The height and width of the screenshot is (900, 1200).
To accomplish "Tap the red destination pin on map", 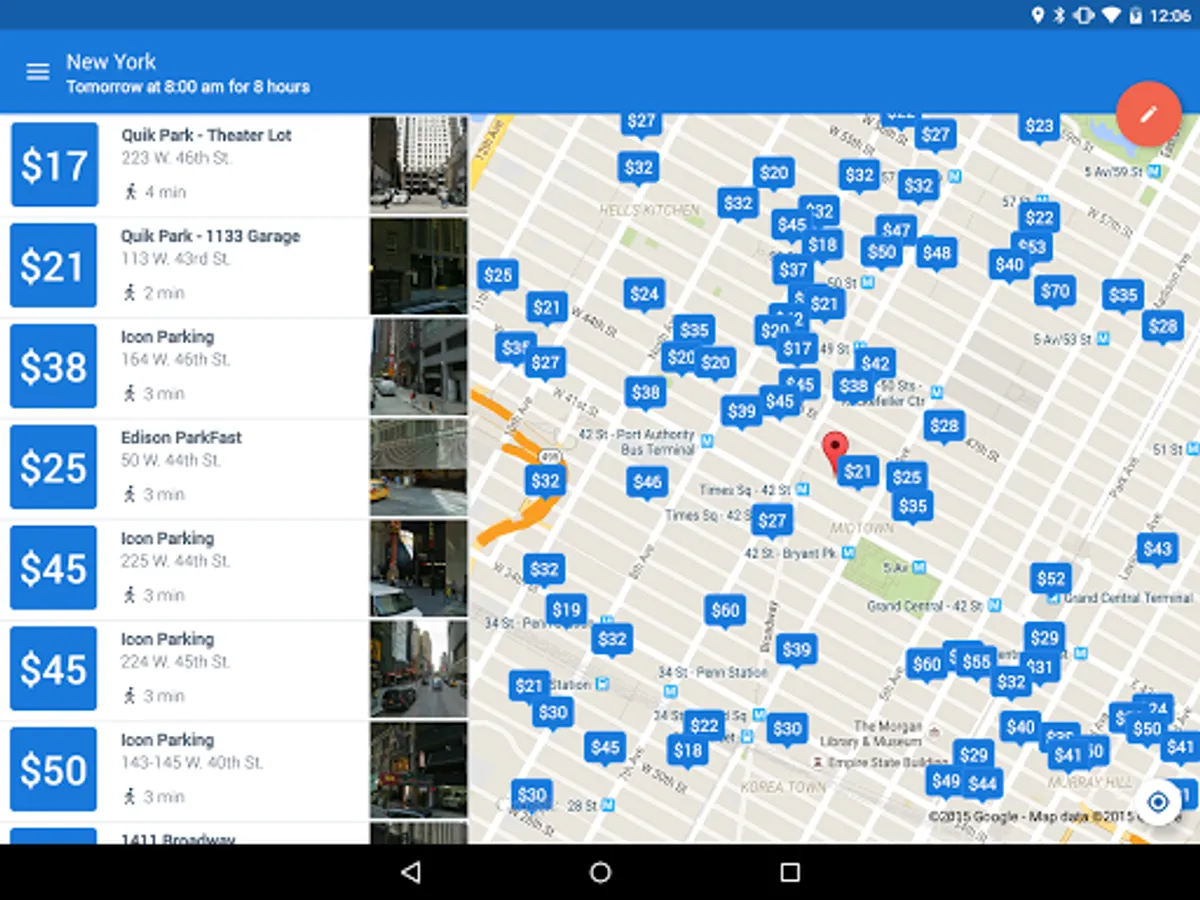I will click(x=835, y=452).
